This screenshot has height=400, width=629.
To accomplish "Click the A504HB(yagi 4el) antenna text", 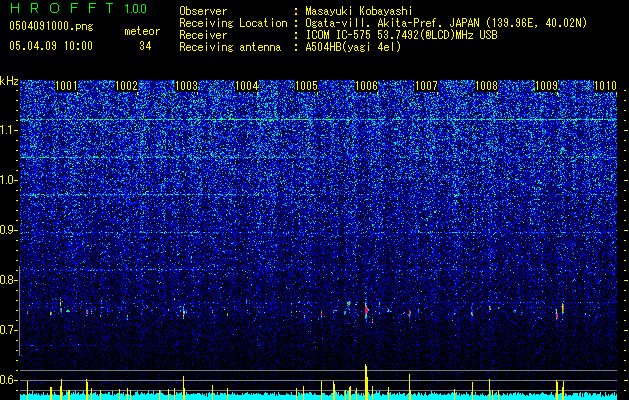I will coord(353,47).
